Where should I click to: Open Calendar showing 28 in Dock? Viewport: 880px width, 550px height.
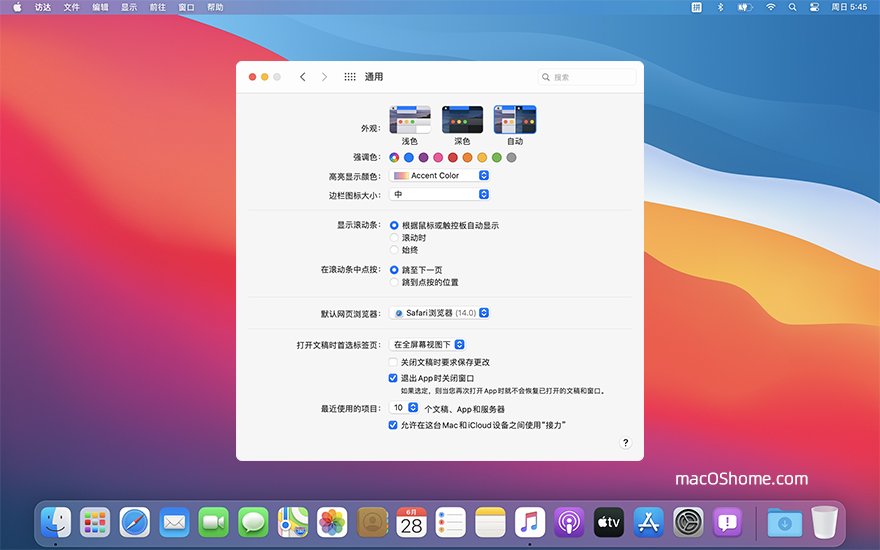coord(411,522)
